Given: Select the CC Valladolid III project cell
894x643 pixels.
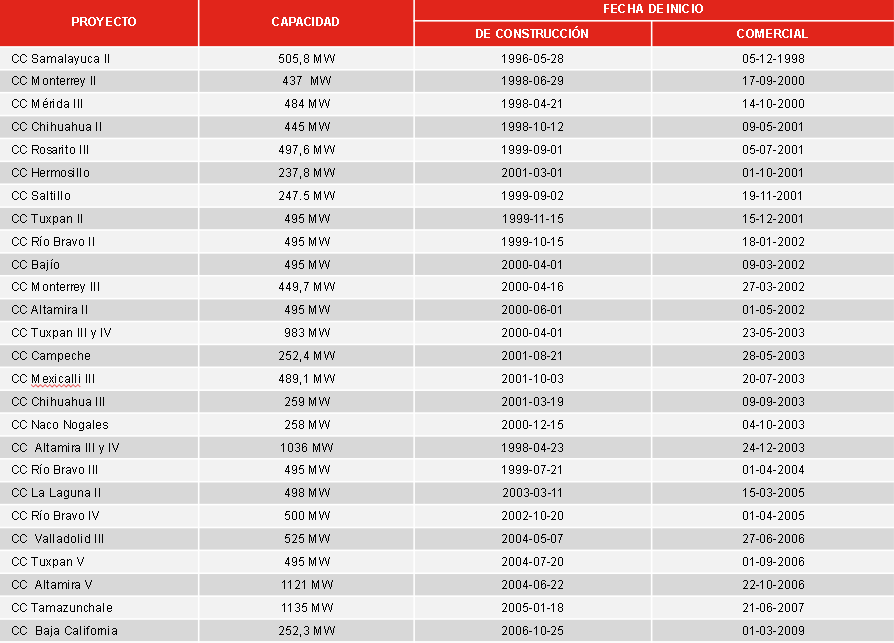Looking at the screenshot, I should tap(58, 539).
